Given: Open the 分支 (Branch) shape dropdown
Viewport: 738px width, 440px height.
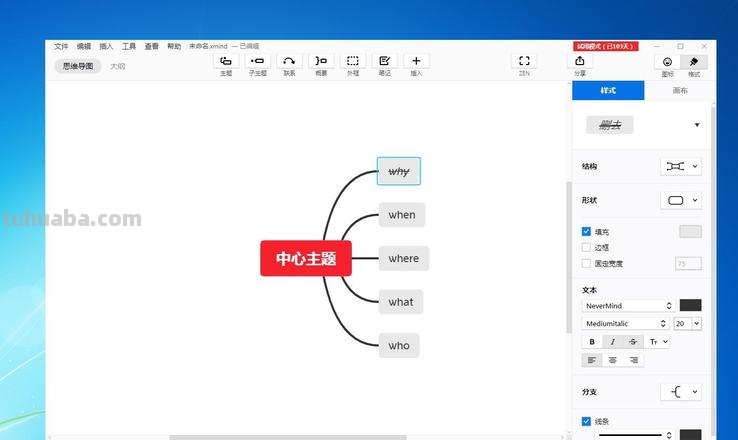Looking at the screenshot, I should [x=681, y=392].
